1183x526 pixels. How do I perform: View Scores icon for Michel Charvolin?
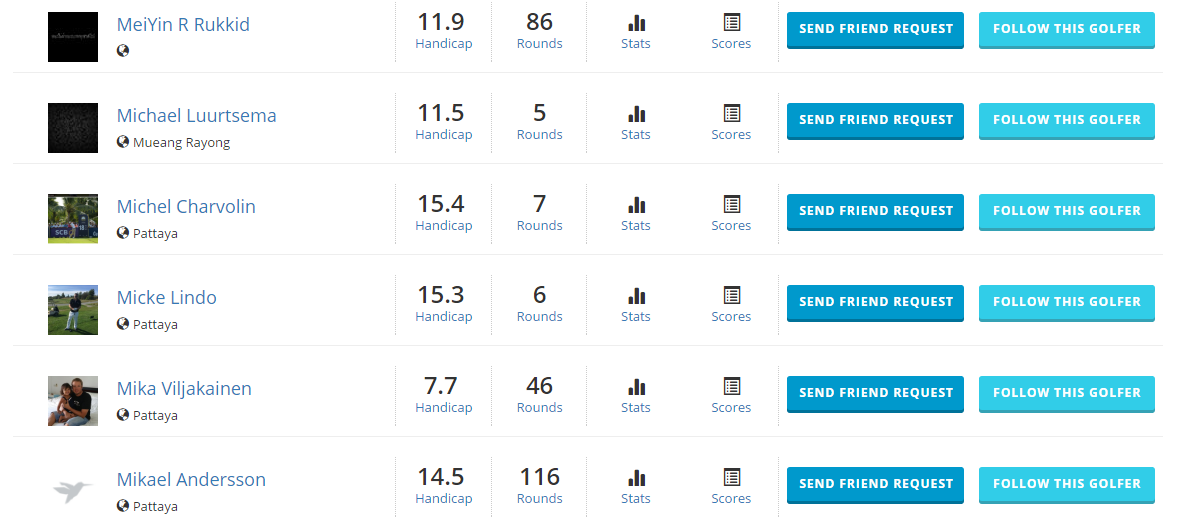point(731,205)
